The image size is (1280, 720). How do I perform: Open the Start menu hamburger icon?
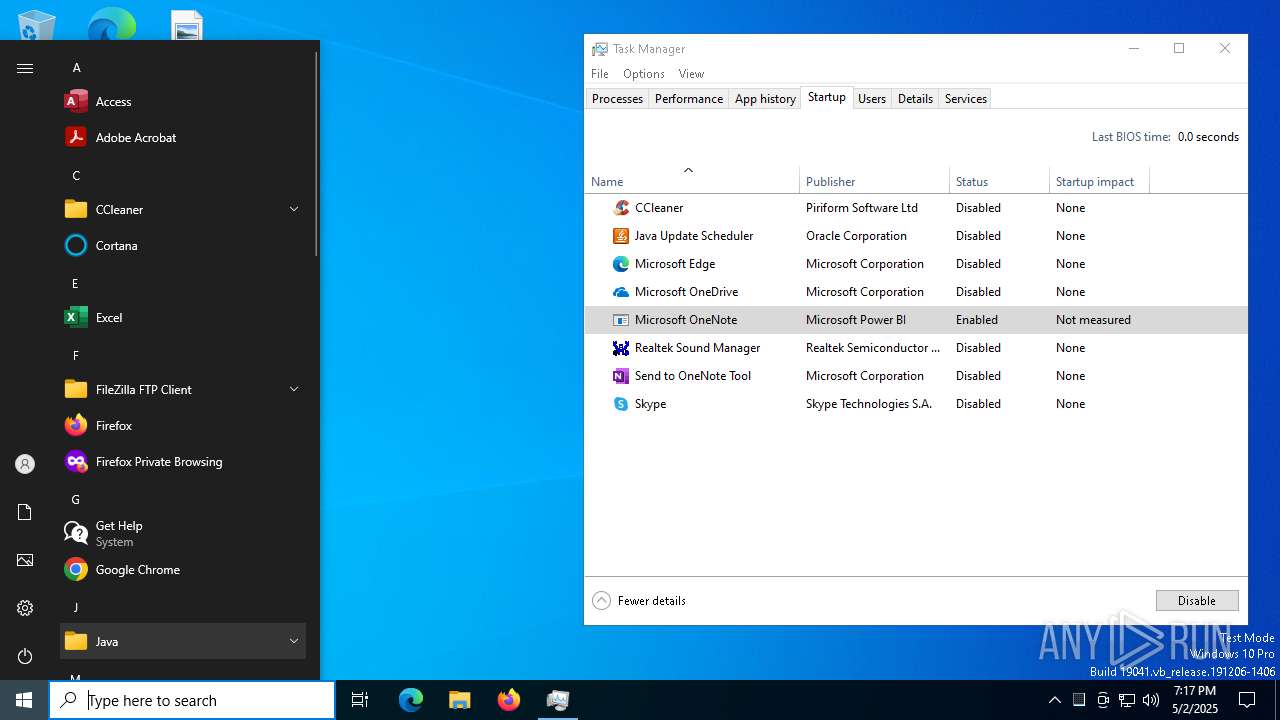pos(25,68)
